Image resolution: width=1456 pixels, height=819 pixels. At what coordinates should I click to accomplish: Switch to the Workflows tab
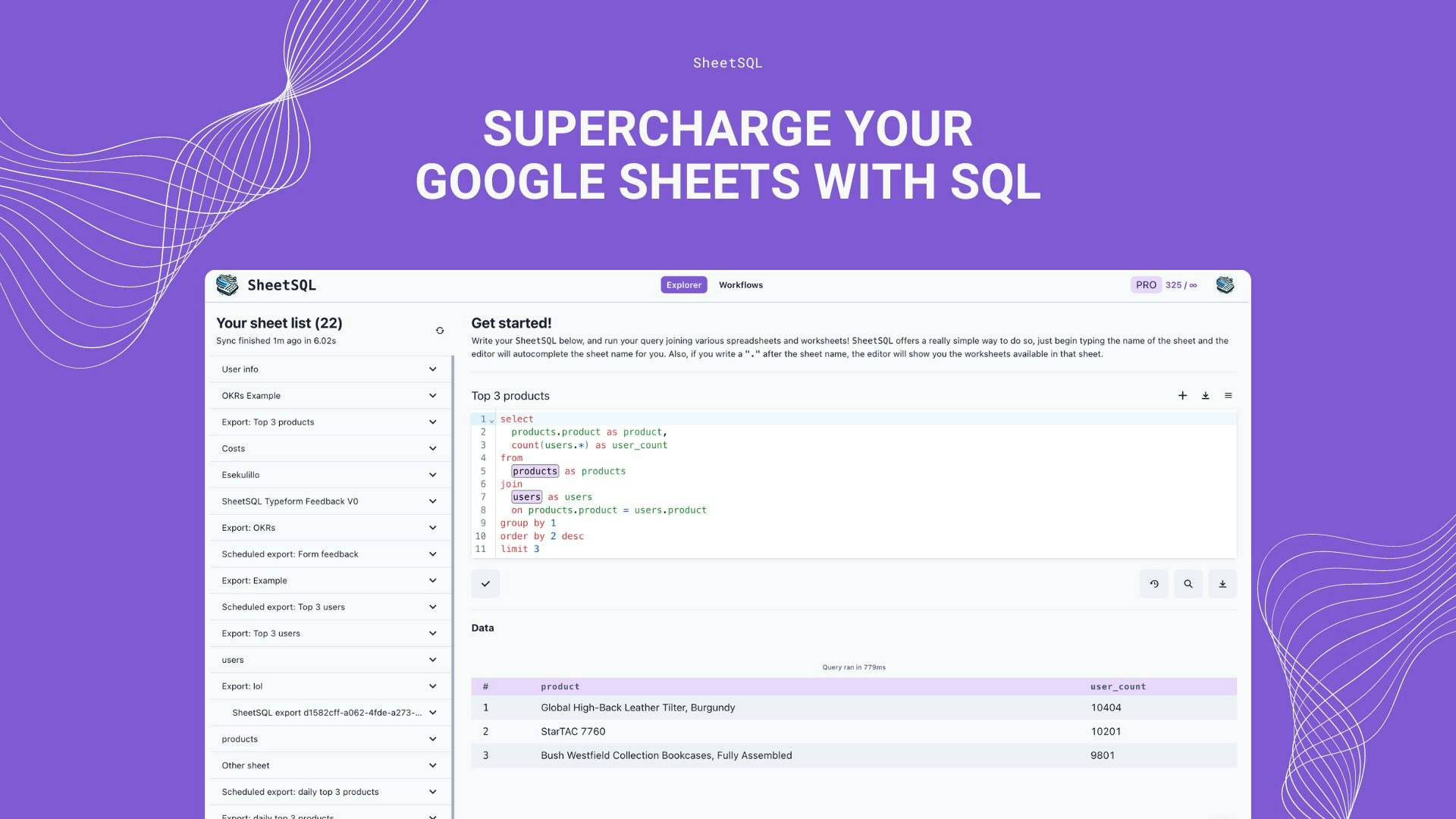coord(741,285)
